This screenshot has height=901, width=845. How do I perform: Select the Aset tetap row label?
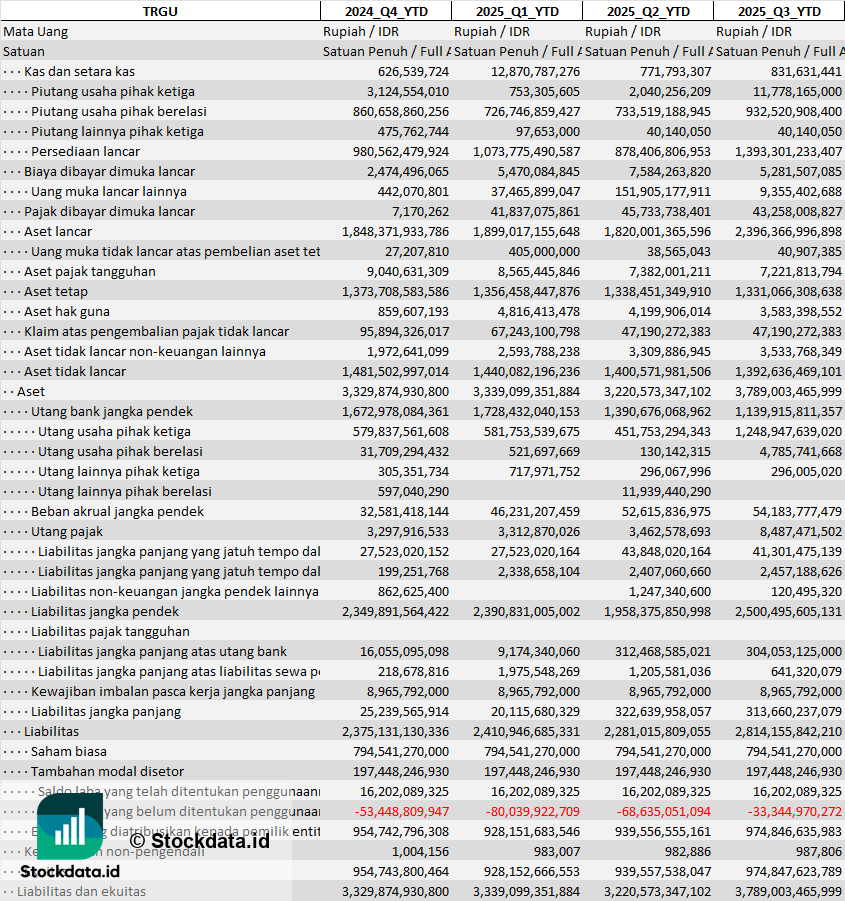pos(56,291)
